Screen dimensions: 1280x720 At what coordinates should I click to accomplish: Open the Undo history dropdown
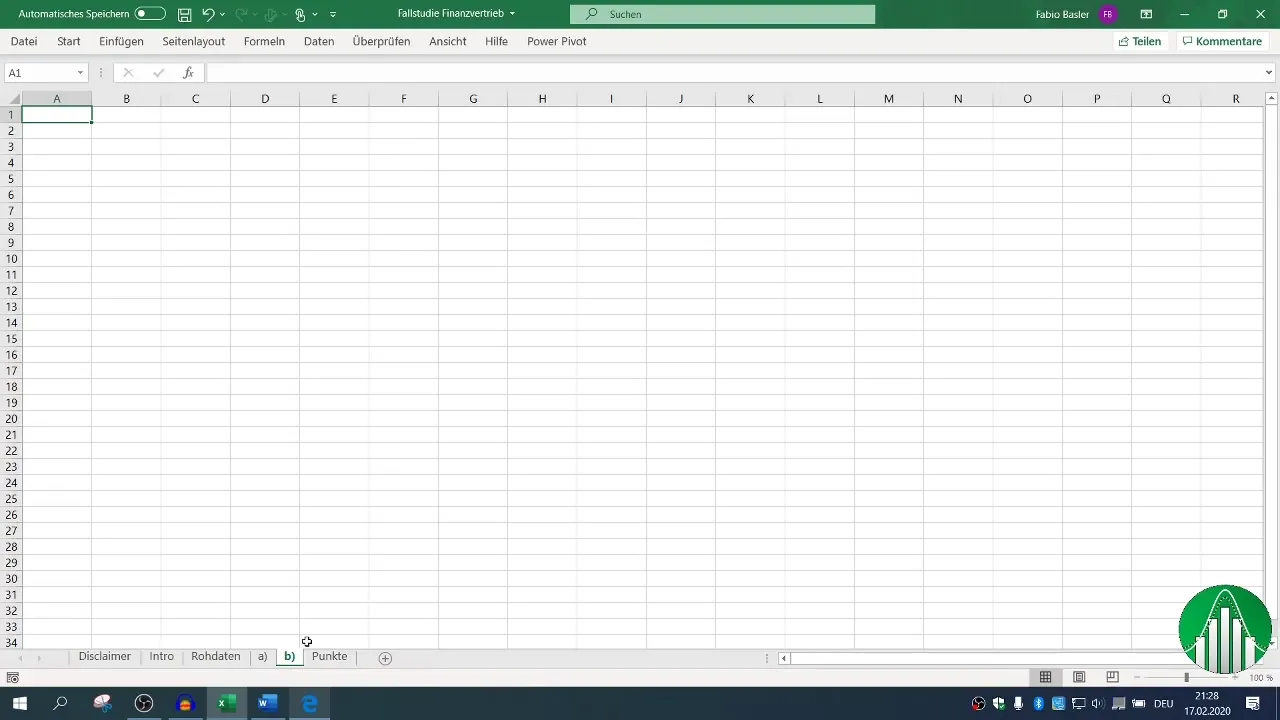222,14
